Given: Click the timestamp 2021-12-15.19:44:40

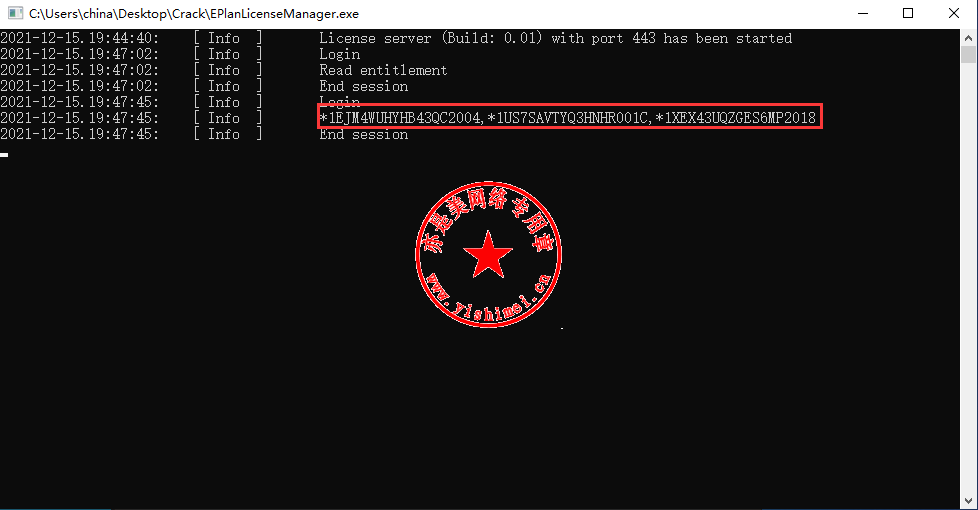Looking at the screenshot, I should [x=79, y=39].
